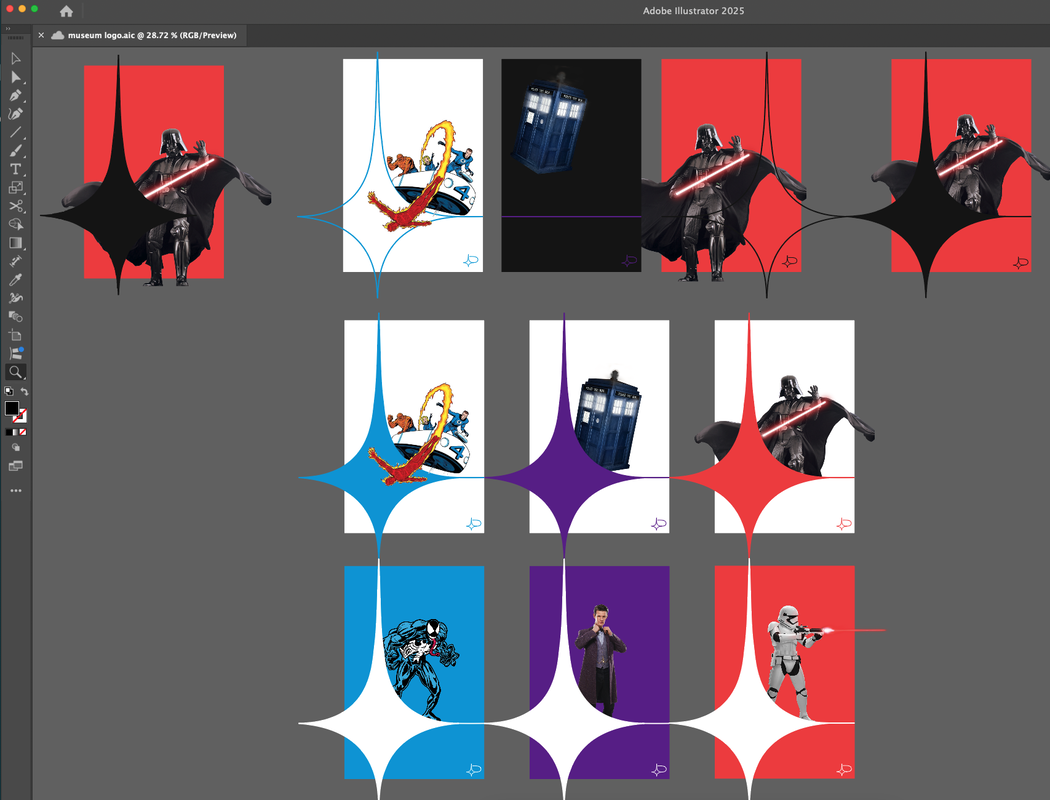
Task: Select the Eyedropper tool
Action: [15, 280]
